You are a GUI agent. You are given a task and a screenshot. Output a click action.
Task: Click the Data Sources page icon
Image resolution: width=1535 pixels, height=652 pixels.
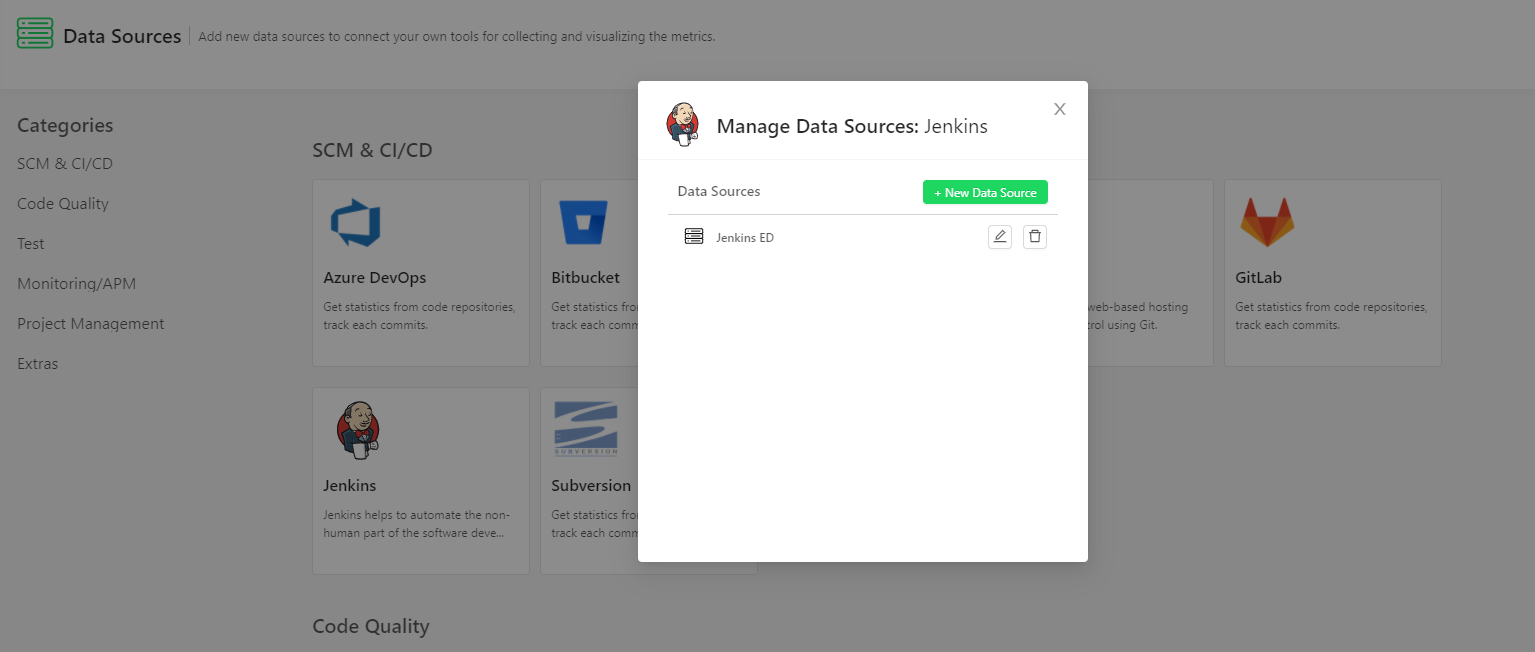35,33
